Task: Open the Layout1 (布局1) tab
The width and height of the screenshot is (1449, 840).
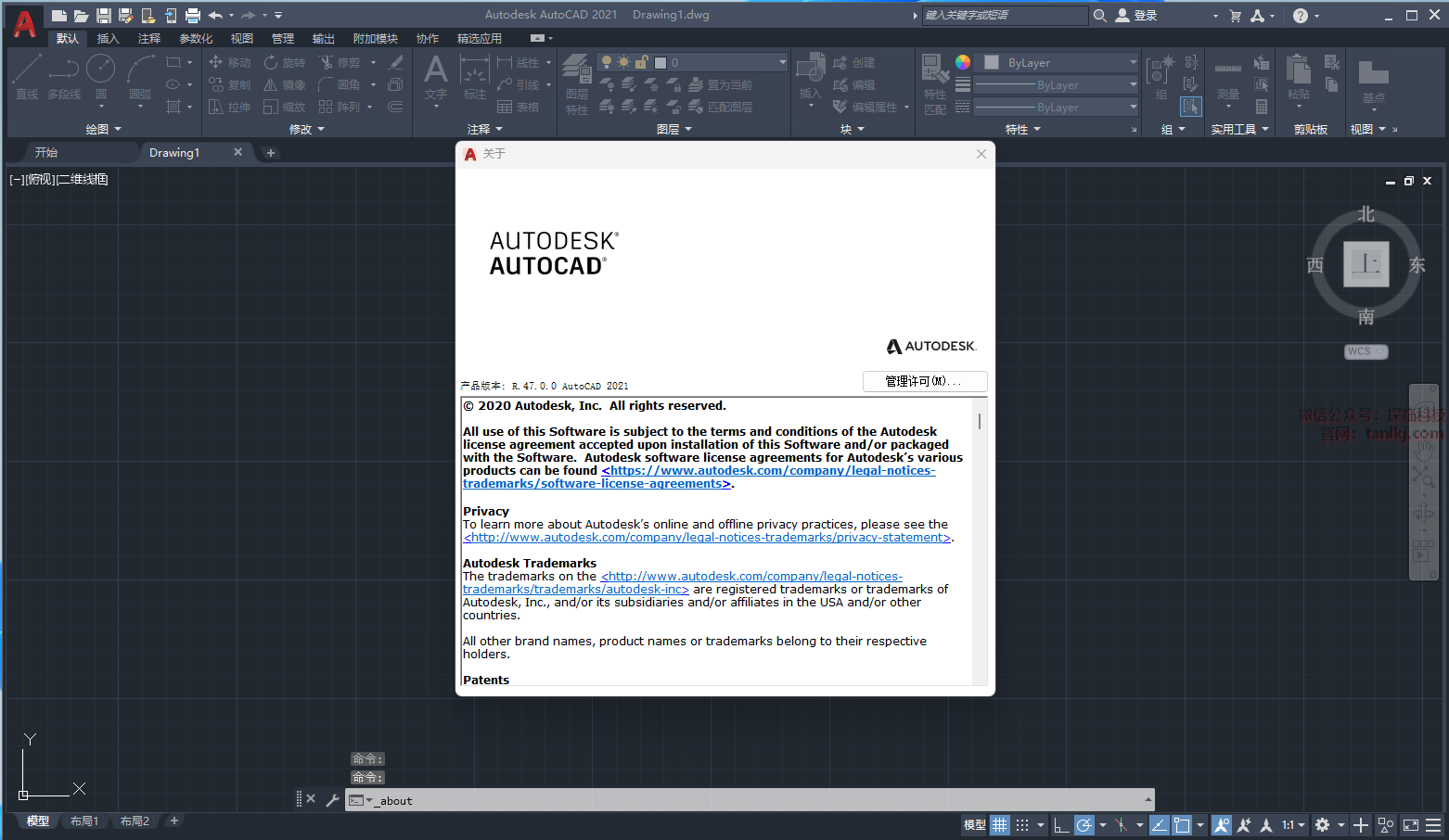Action: pyautogui.click(x=84, y=821)
